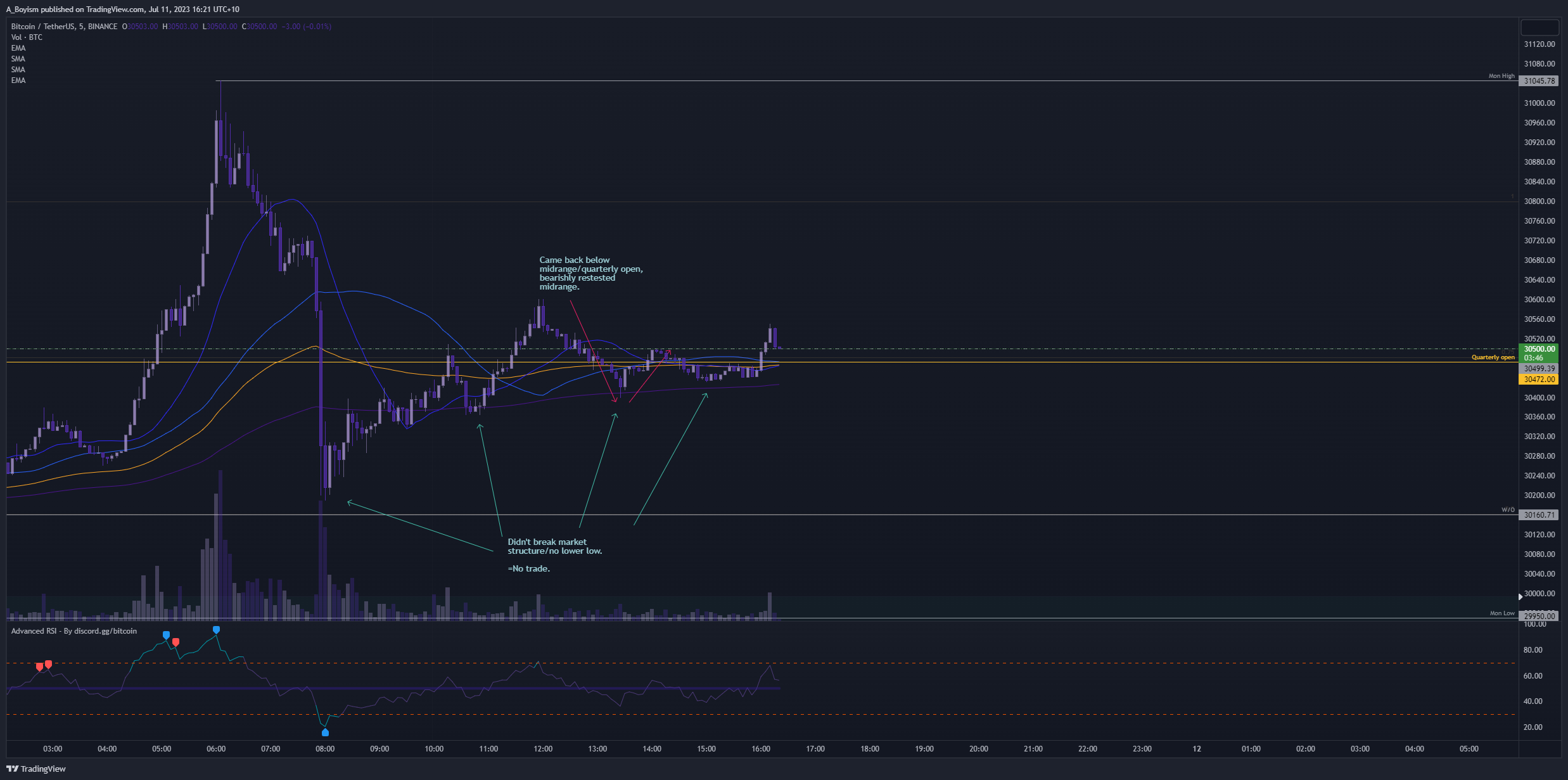Click the yellow 30472.00 Quarterly open price tag
1568x780 pixels.
click(1539, 380)
